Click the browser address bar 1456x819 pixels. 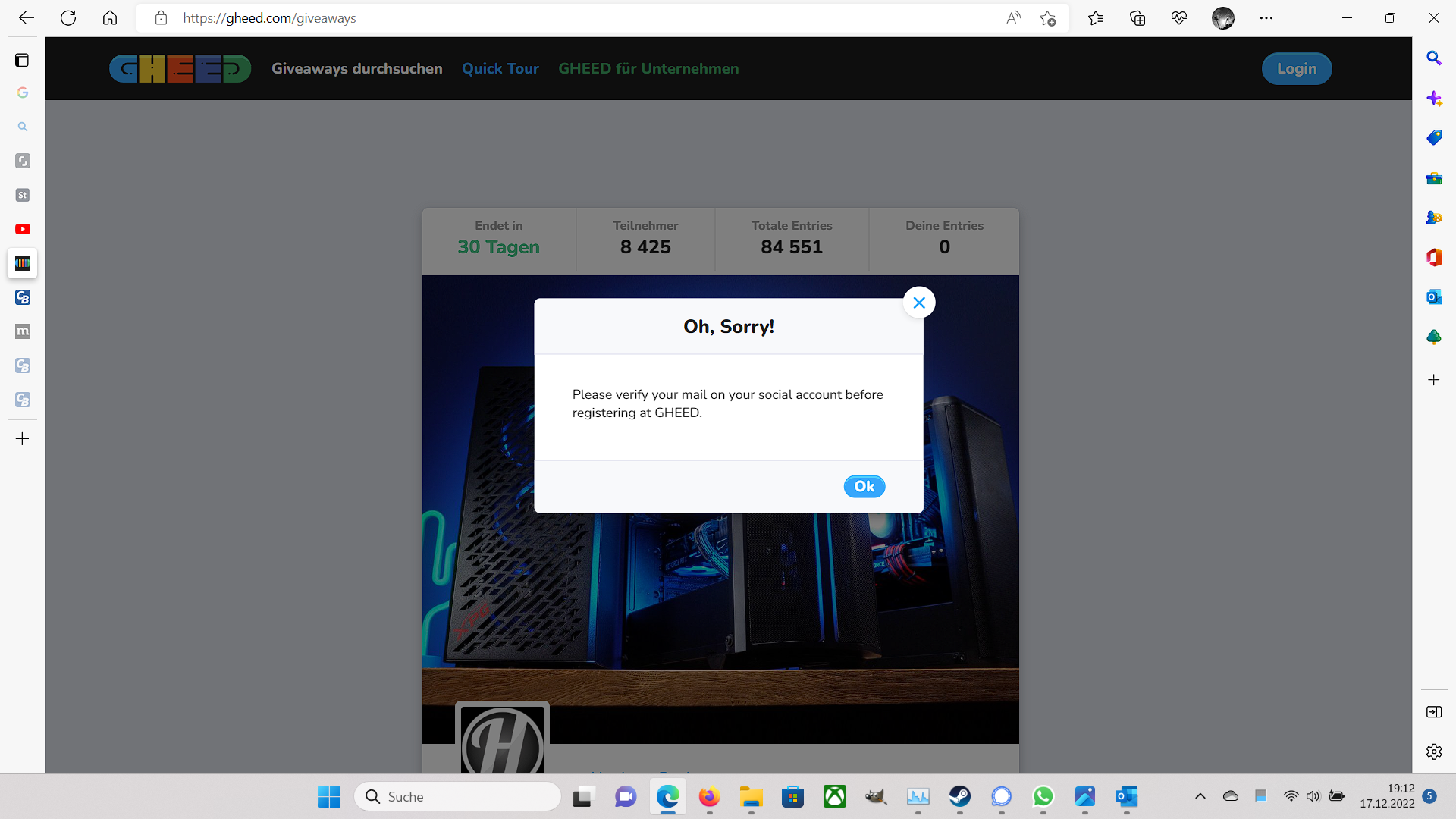point(576,18)
